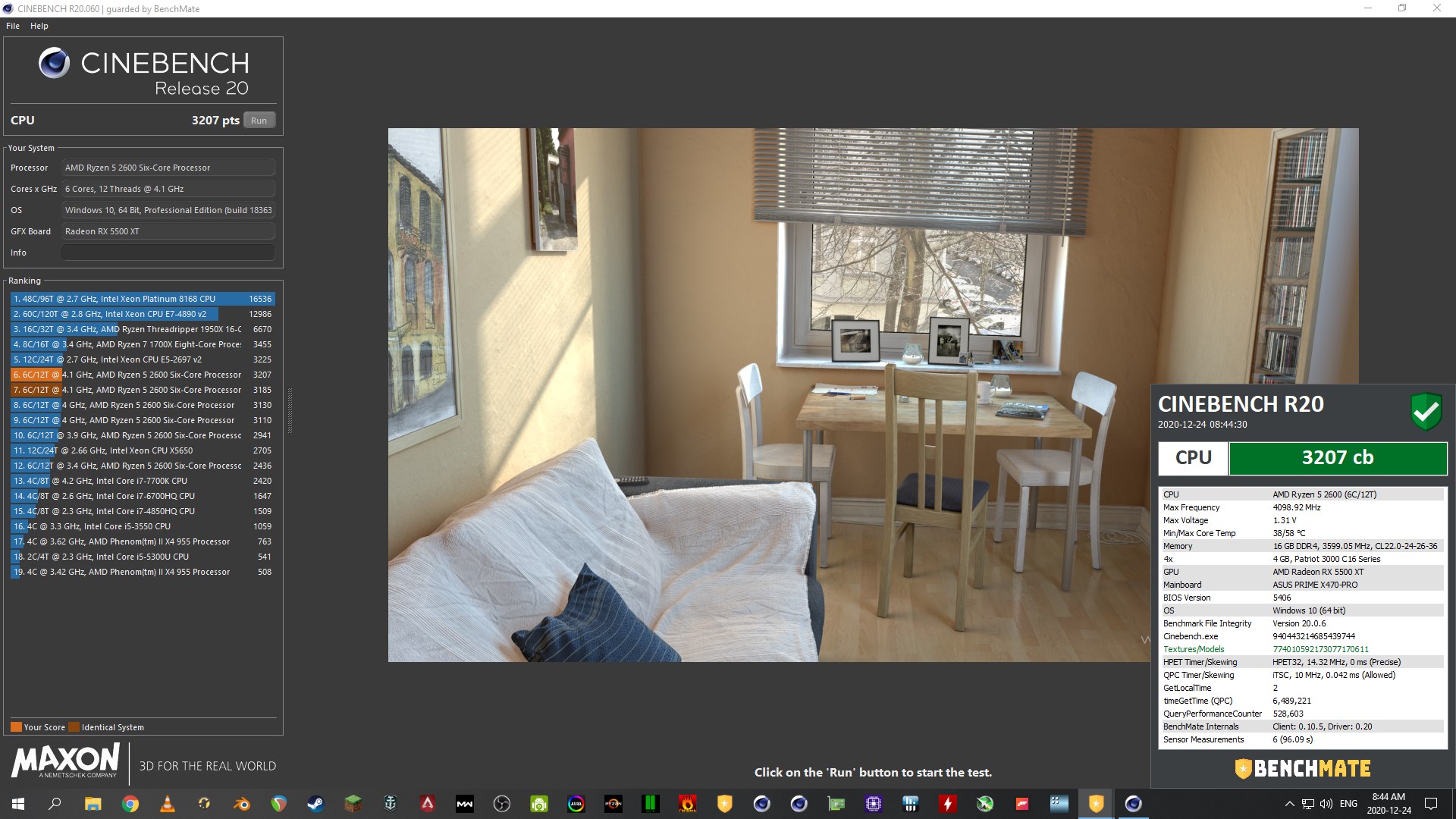Click the orange Your Score legend swatch
Screen dimensions: 1456x819
coord(16,727)
